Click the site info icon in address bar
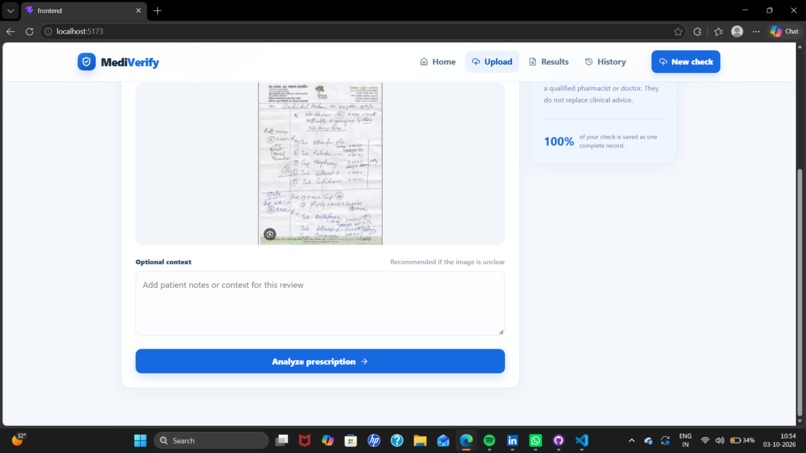Viewport: 806px width, 453px height. pos(48,31)
